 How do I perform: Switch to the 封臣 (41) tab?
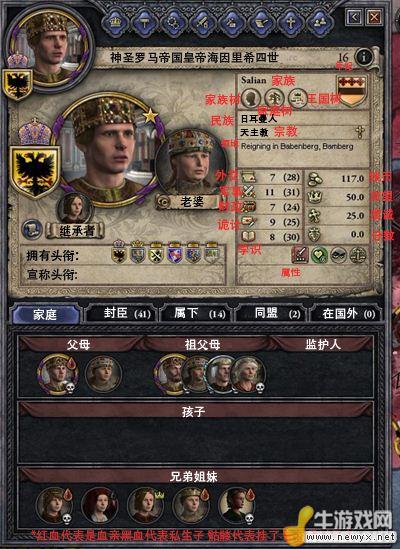click(122, 313)
